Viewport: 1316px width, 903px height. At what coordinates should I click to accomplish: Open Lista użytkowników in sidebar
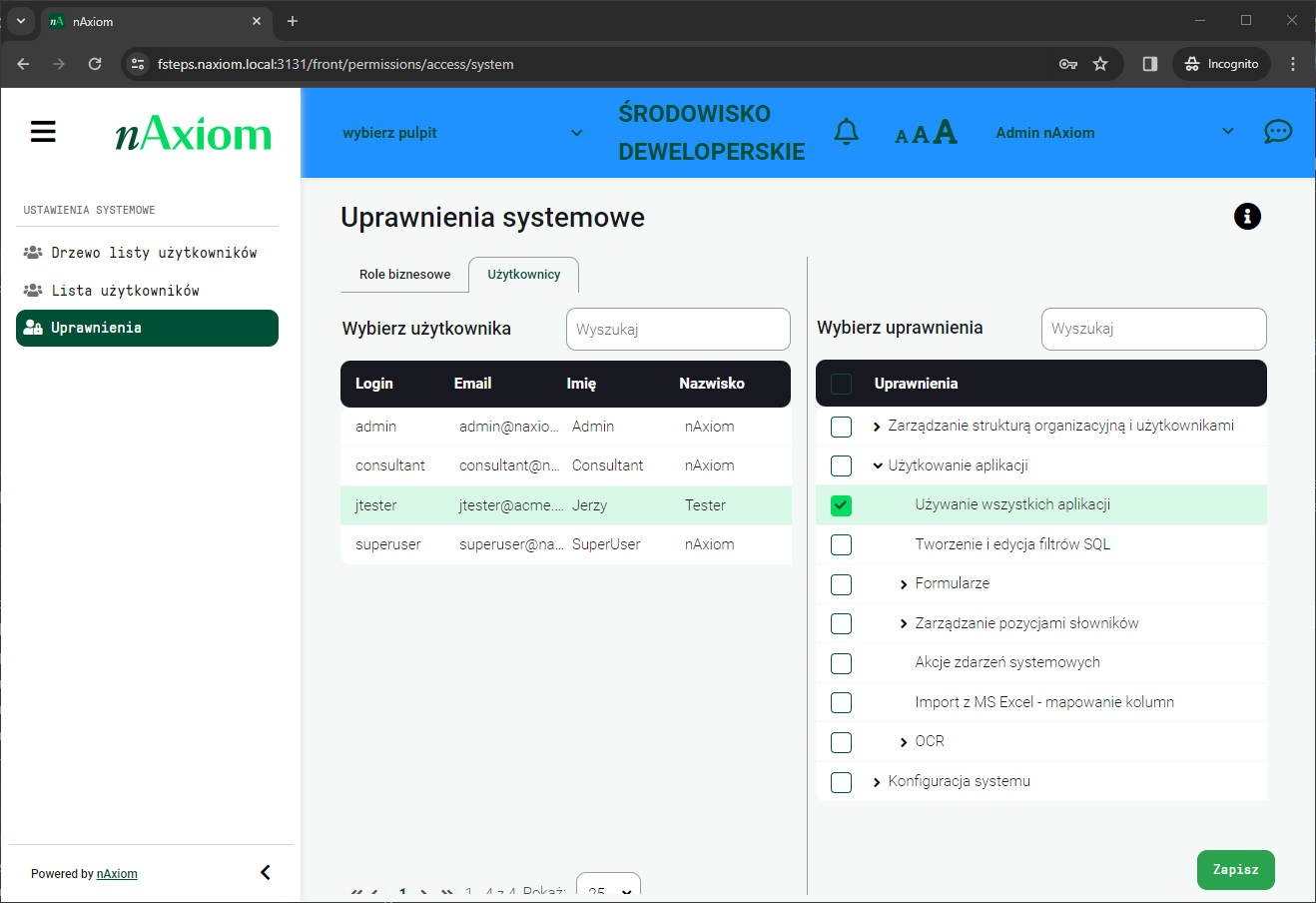125,291
